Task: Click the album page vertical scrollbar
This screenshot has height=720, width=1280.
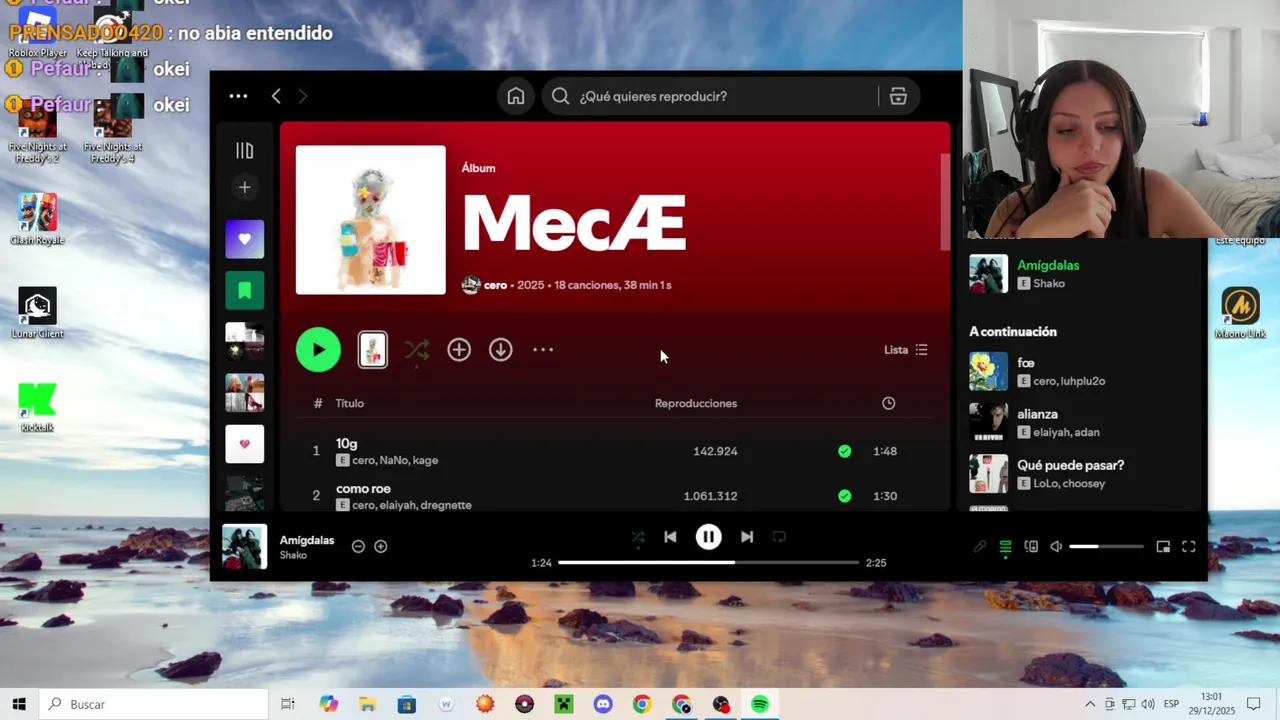Action: 945,202
